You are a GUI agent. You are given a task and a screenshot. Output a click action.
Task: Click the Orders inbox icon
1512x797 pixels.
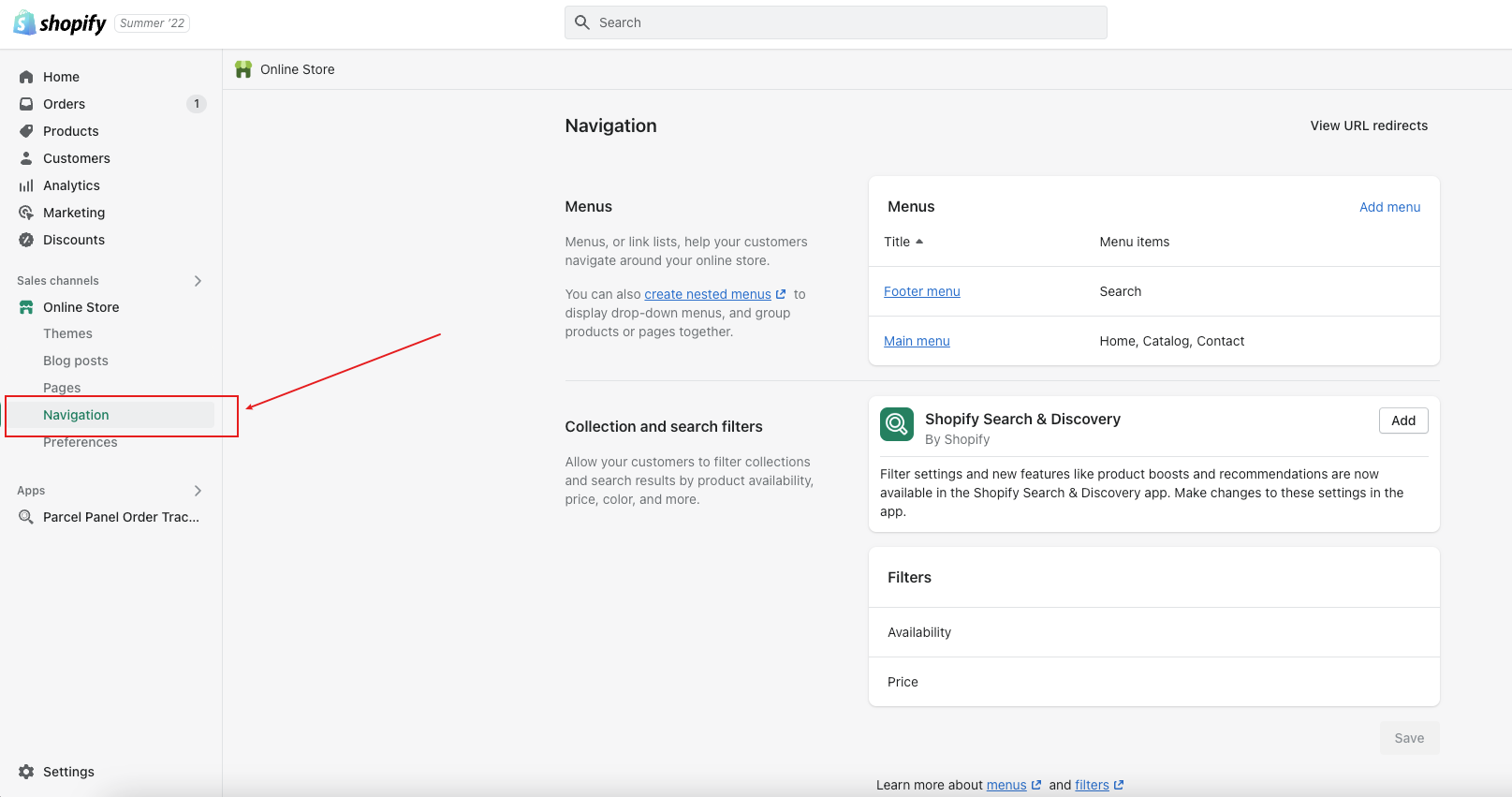26,104
